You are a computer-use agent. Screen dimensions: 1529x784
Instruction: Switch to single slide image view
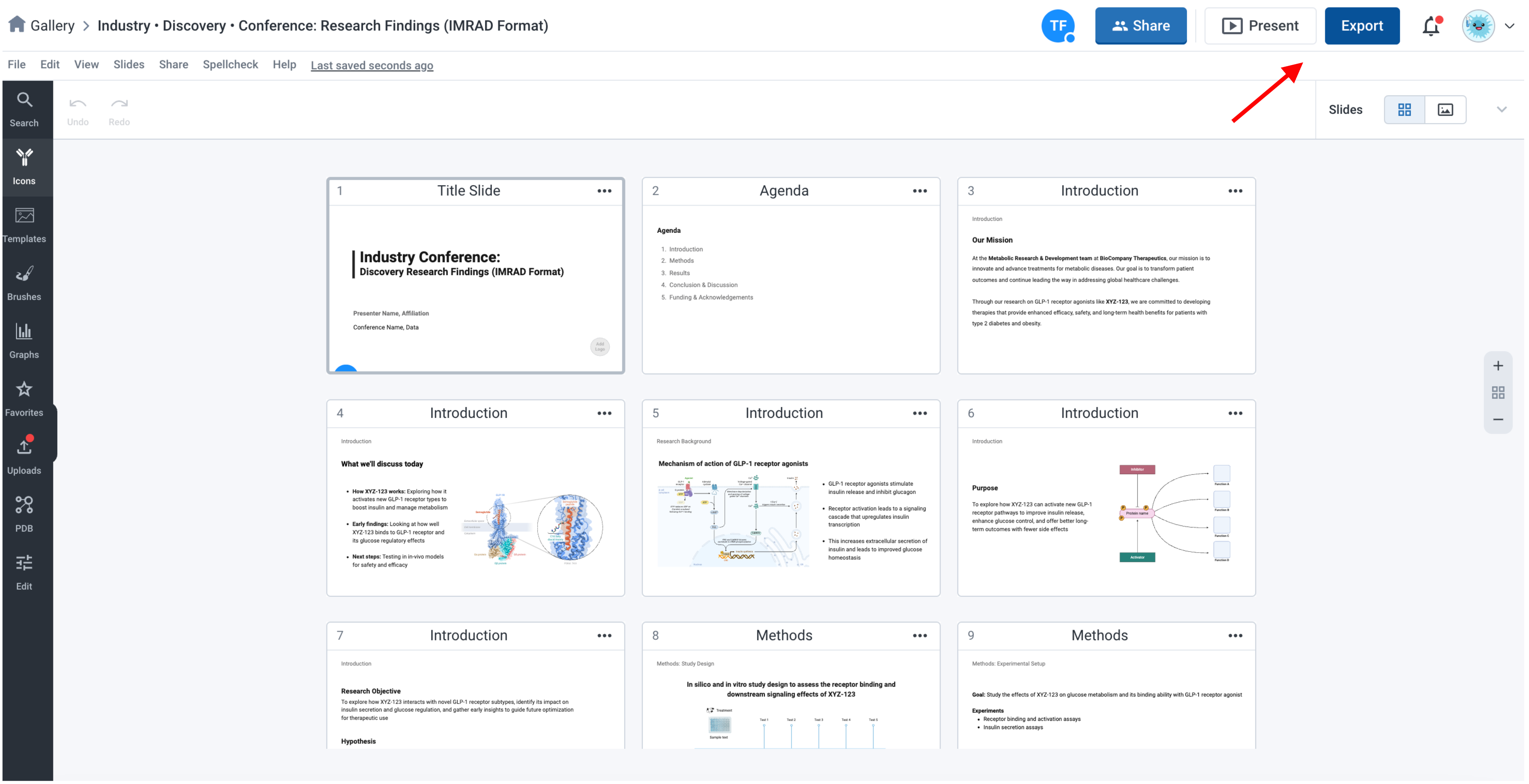1445,110
